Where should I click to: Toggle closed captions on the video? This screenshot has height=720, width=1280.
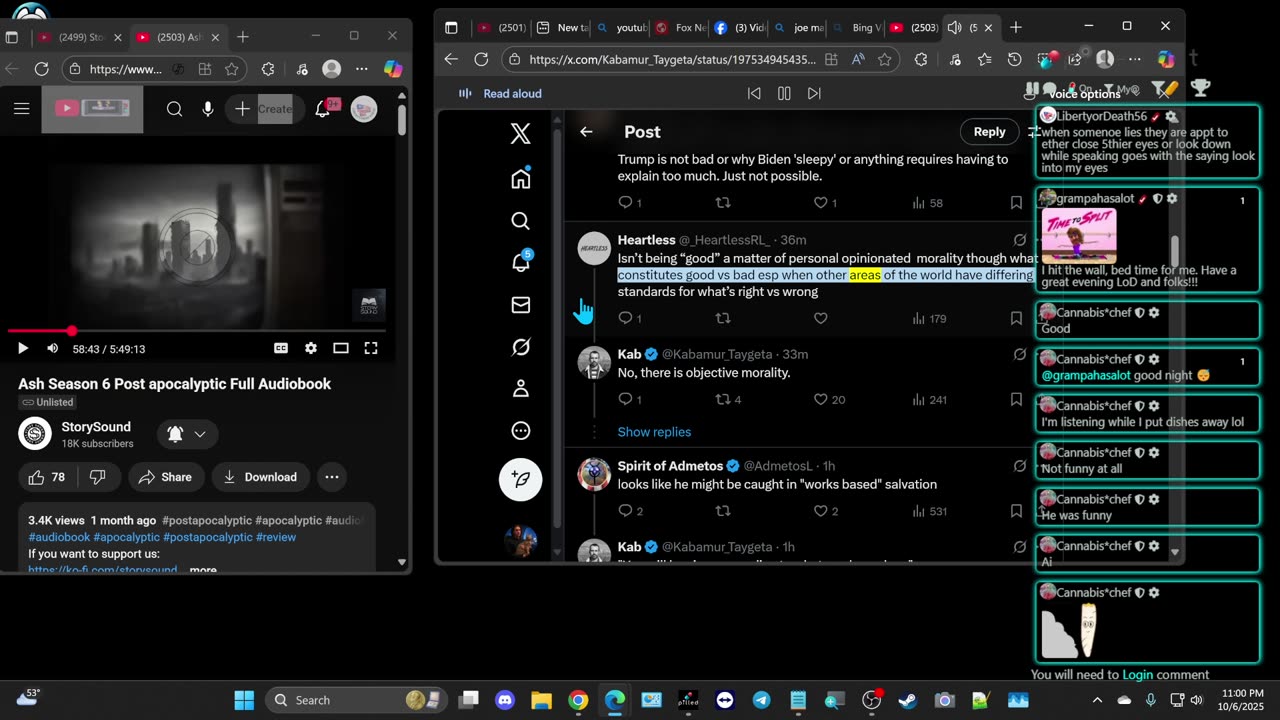click(x=281, y=348)
